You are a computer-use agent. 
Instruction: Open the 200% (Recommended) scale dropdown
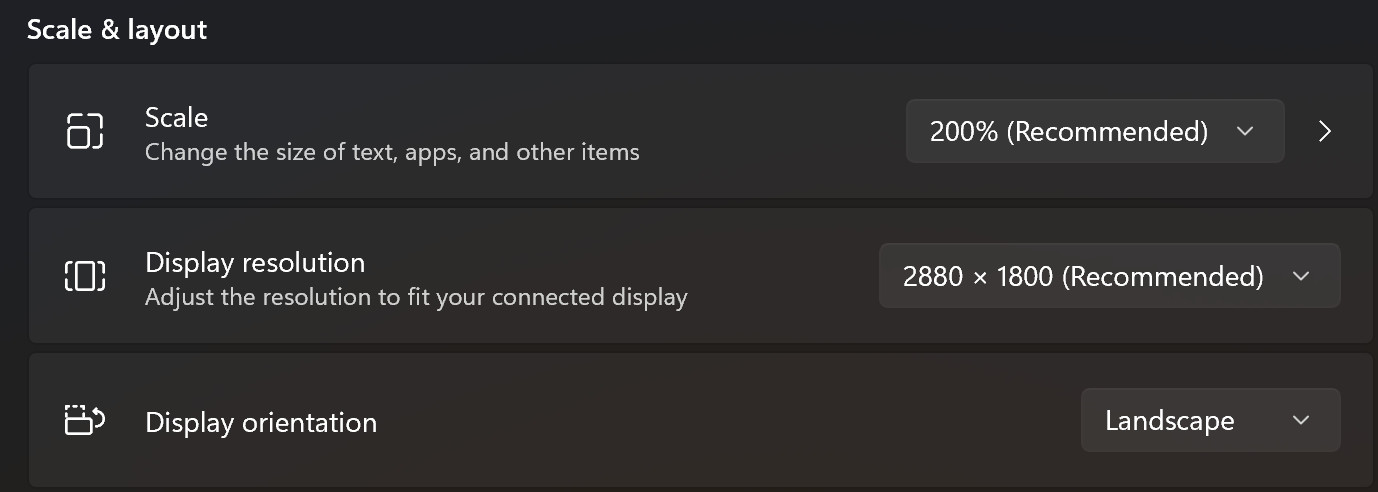[x=1095, y=131]
